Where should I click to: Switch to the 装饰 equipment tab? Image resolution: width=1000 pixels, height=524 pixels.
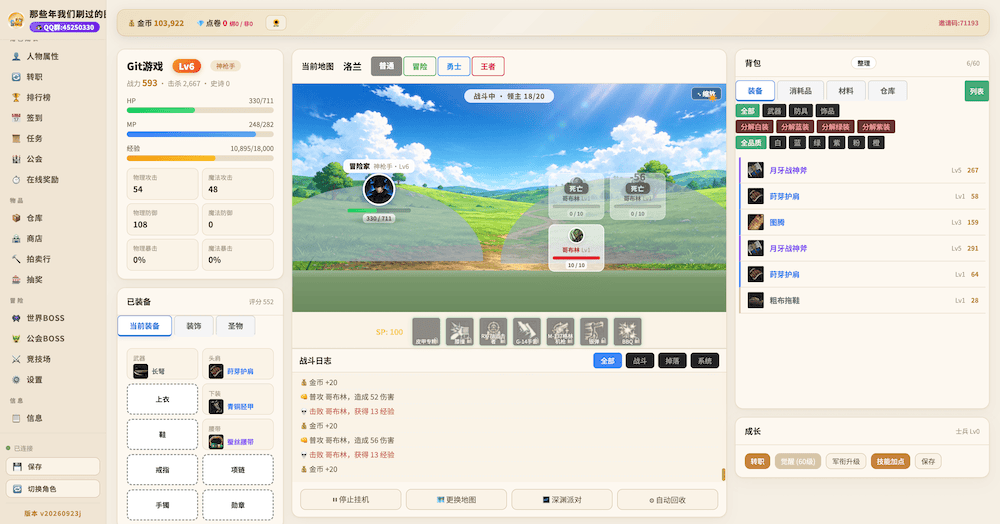pyautogui.click(x=194, y=326)
